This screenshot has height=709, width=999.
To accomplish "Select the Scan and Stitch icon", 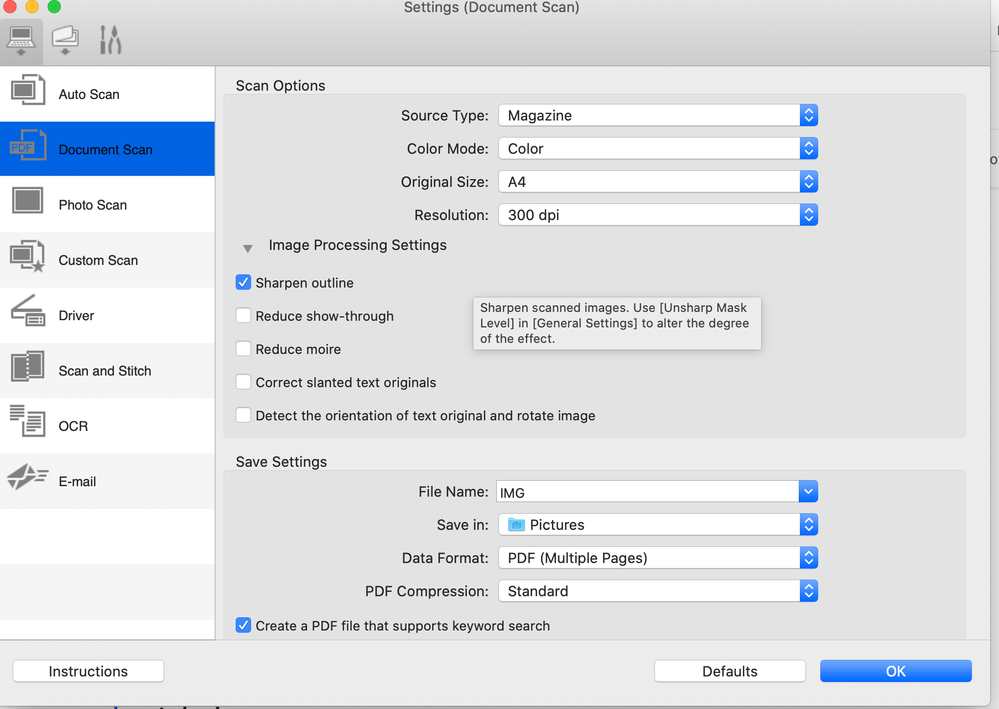I will [x=28, y=368].
